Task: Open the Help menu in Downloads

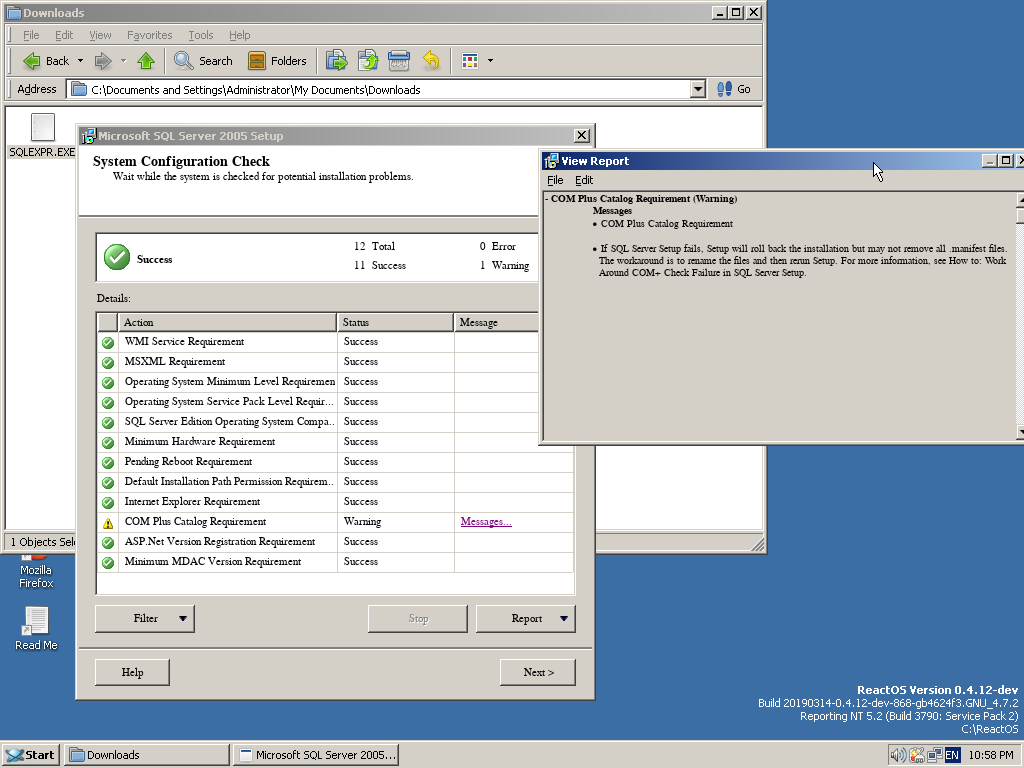Action: click(x=239, y=35)
